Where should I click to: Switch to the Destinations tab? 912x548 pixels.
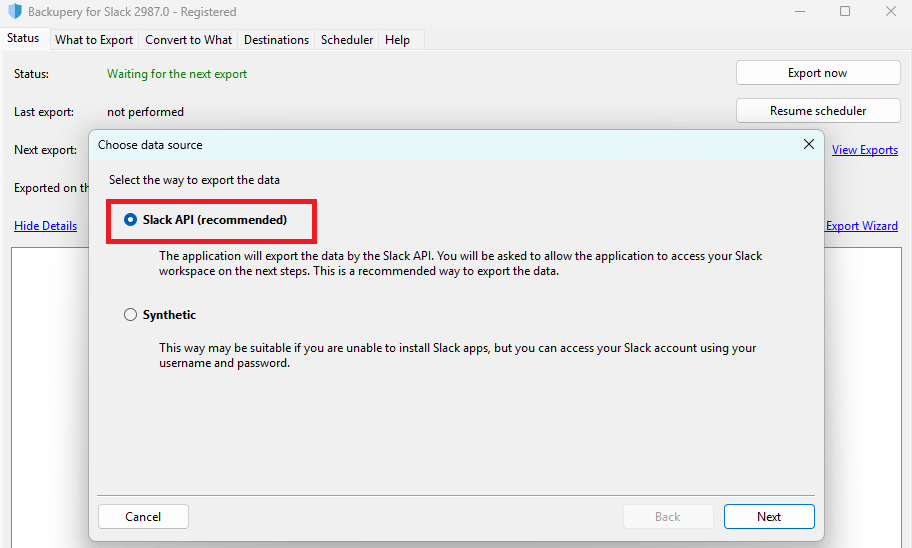click(x=276, y=40)
